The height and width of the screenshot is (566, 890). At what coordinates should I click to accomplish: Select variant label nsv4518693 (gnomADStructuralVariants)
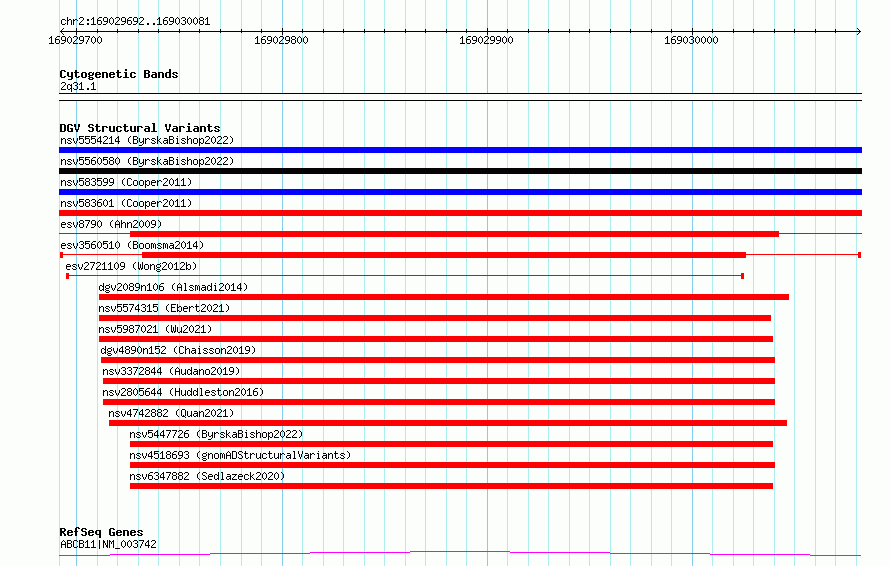click(x=240, y=455)
